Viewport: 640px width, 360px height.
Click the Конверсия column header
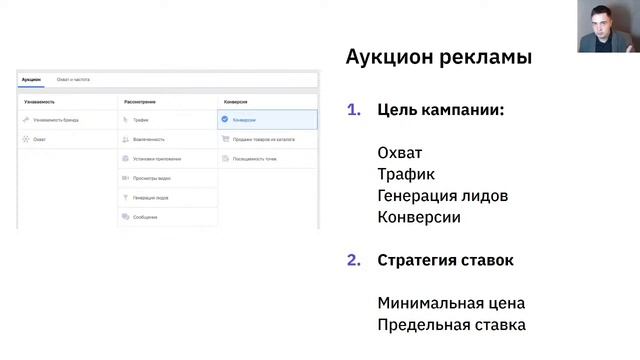(236, 102)
